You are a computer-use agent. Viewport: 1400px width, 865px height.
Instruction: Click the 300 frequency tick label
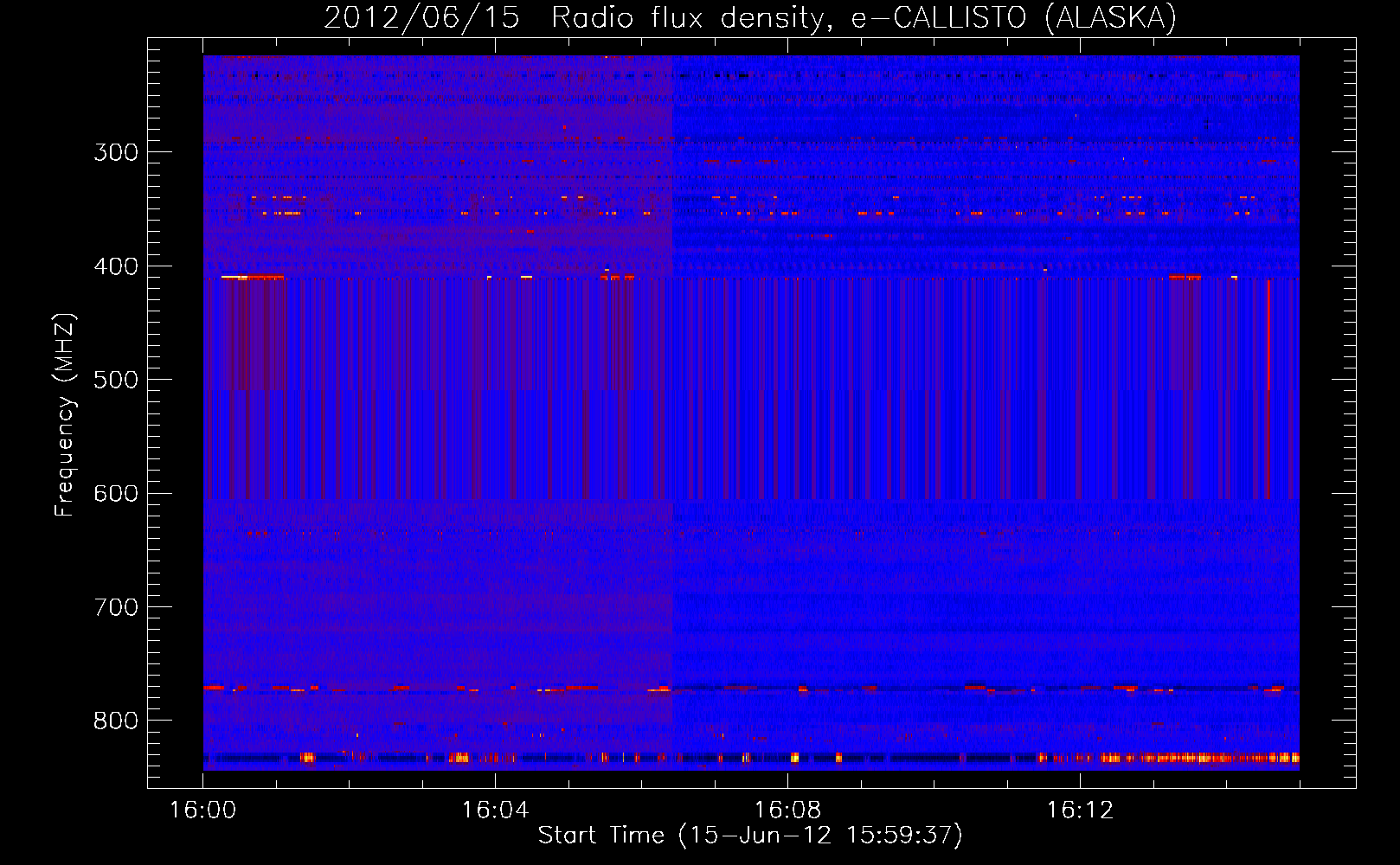point(116,152)
